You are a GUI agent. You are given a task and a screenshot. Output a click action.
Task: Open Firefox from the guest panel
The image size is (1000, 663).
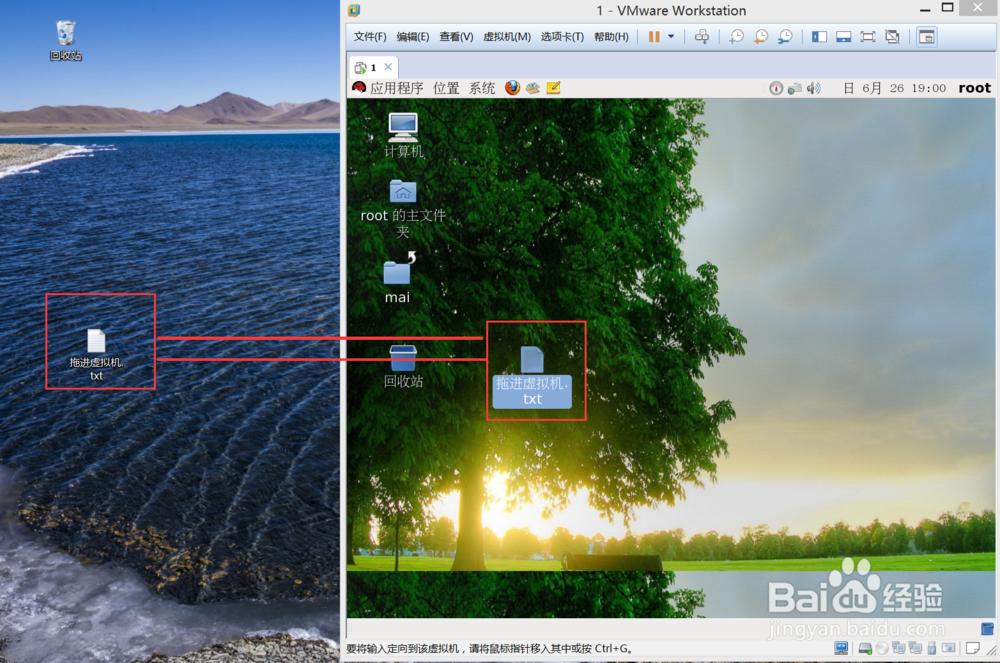pyautogui.click(x=512, y=87)
